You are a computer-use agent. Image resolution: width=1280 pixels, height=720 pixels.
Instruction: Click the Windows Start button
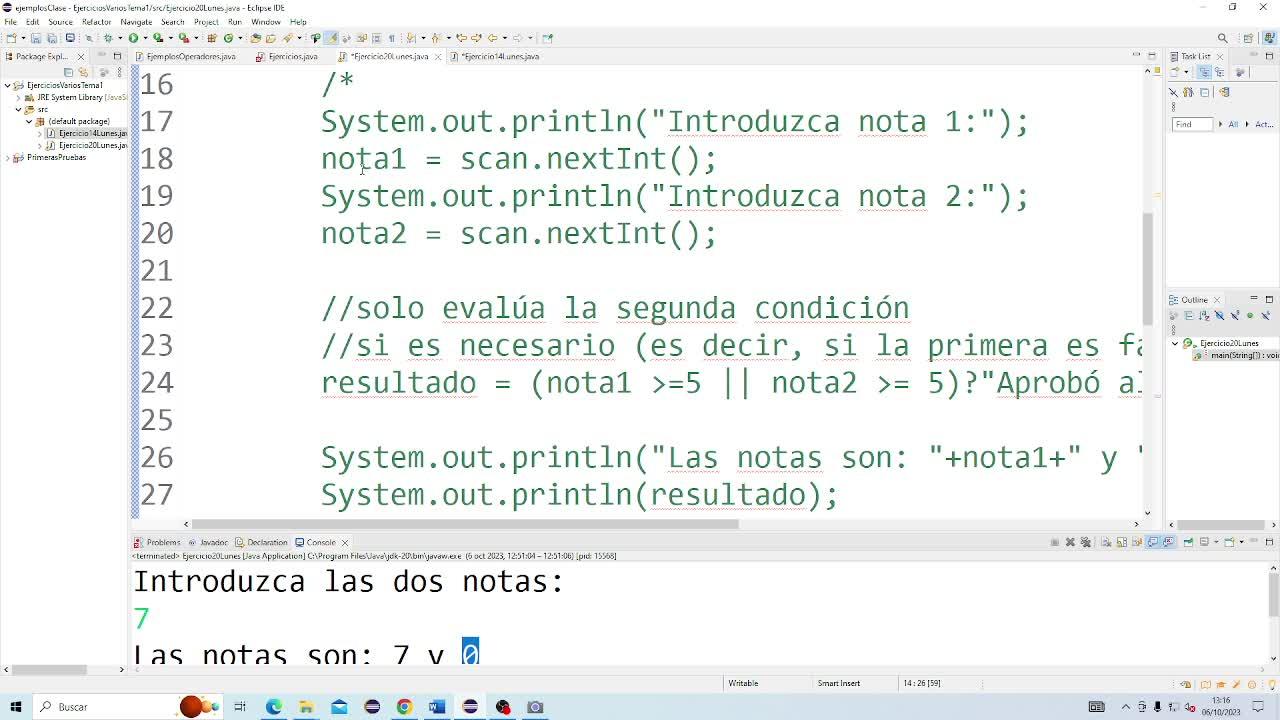[x=16, y=707]
